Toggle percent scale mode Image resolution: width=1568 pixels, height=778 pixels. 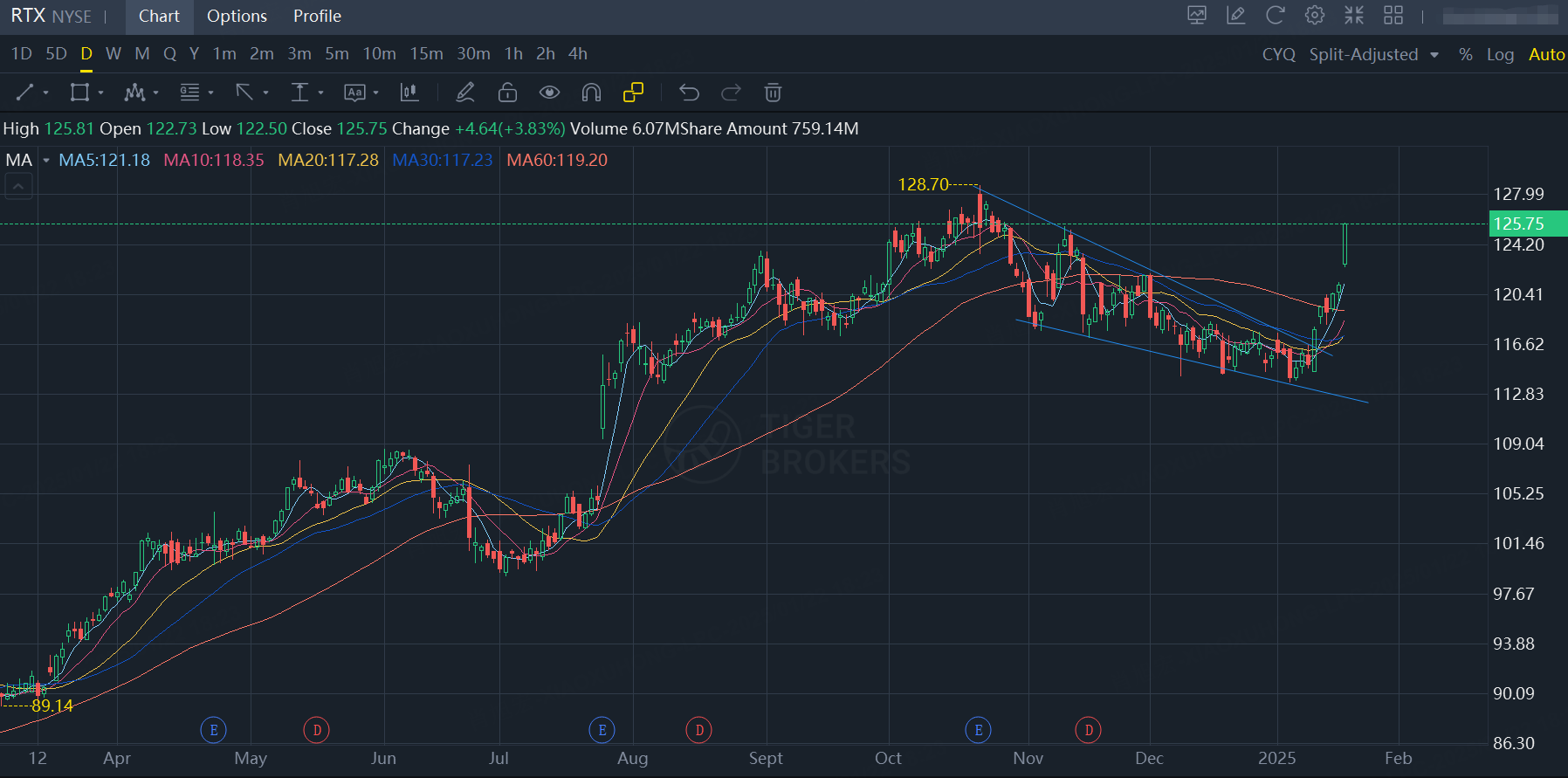[x=1466, y=54]
